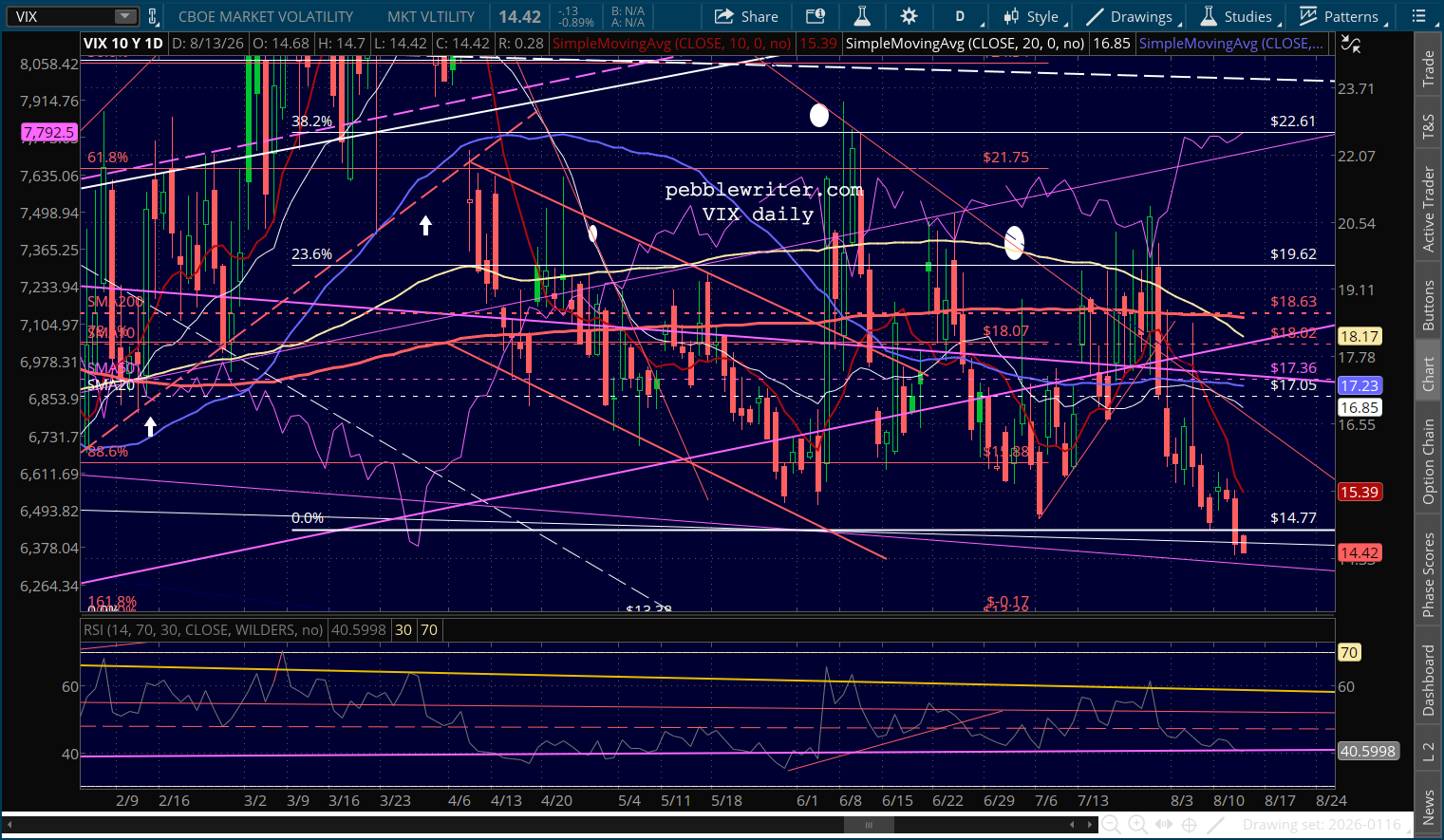The image size is (1444, 840).
Task: Open chart settings gear icon
Action: pos(909,16)
